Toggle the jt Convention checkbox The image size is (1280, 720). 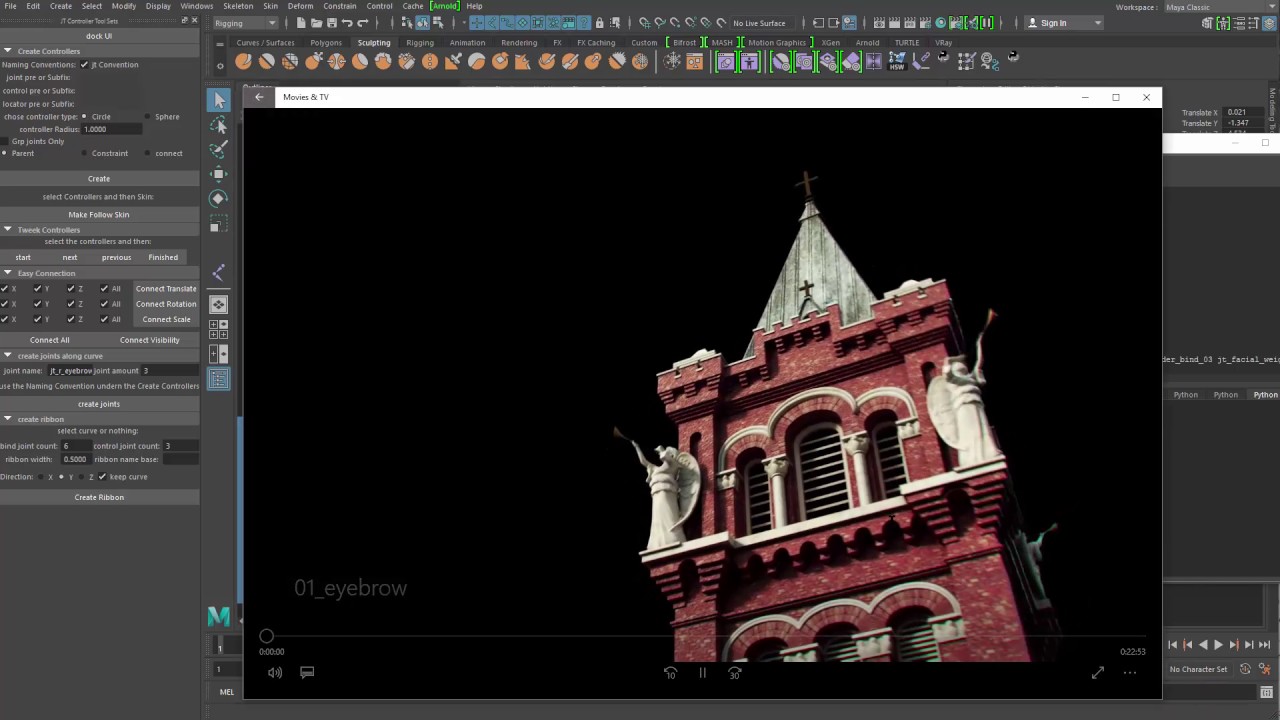pos(85,65)
